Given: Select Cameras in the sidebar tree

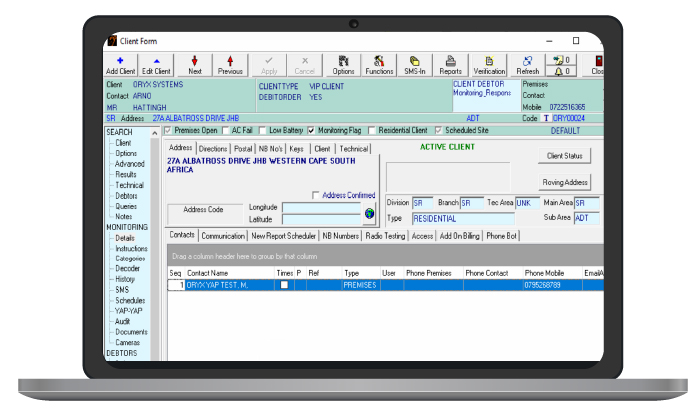Looking at the screenshot, I should tap(127, 343).
